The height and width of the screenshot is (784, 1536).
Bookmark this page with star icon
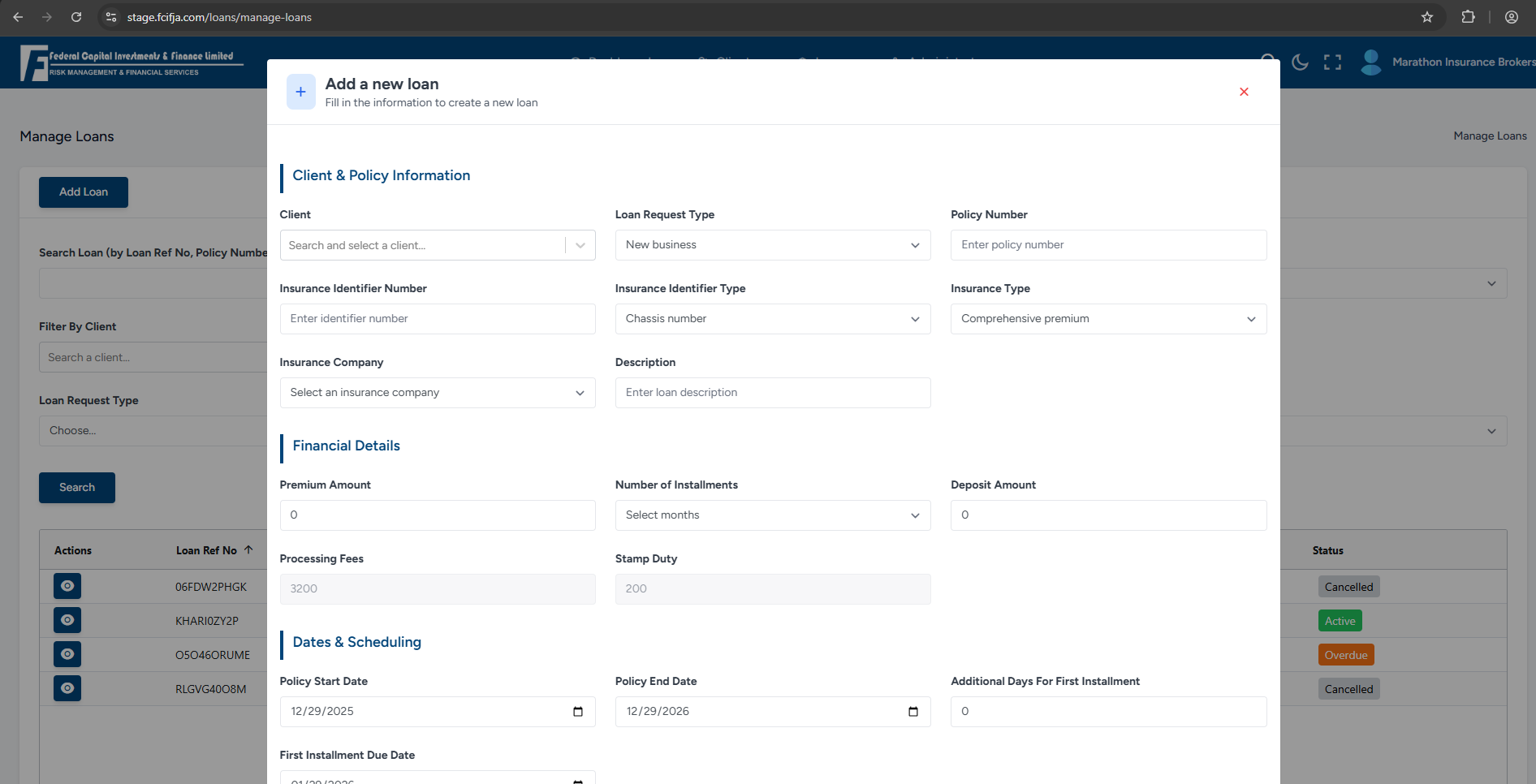(x=1427, y=17)
